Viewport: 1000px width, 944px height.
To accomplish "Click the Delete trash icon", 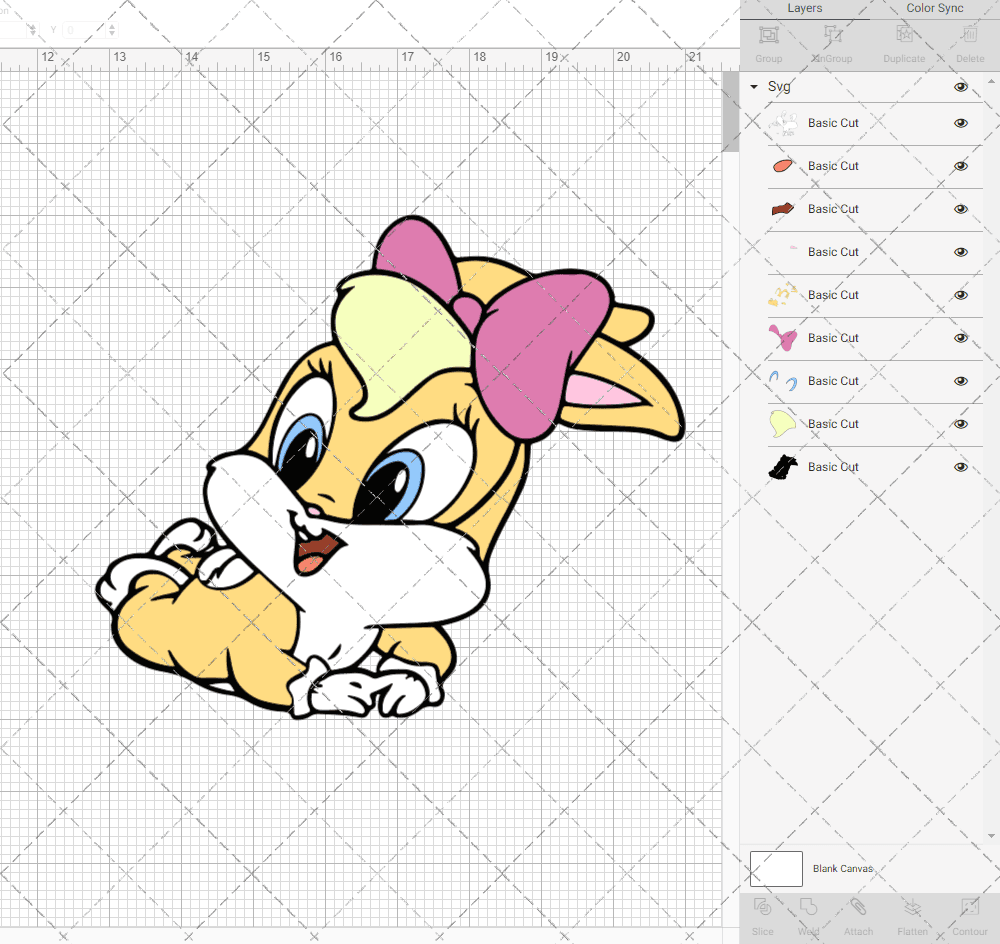I will pos(969,34).
